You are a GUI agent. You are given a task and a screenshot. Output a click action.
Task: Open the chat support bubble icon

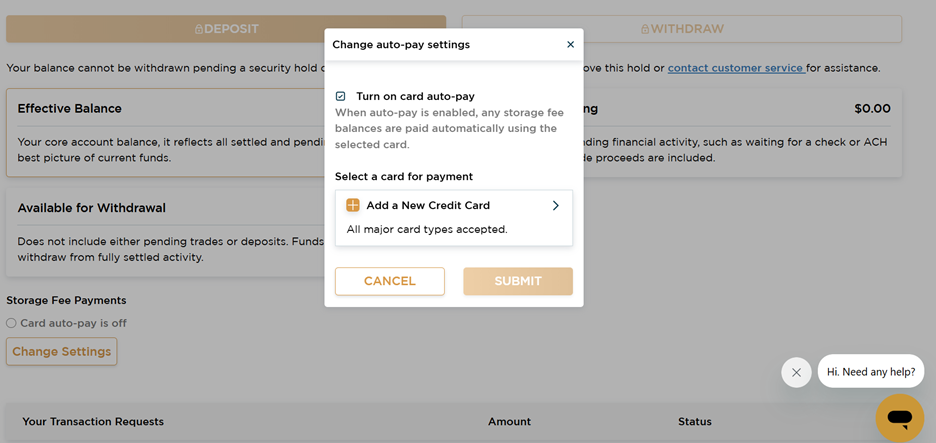tap(900, 418)
